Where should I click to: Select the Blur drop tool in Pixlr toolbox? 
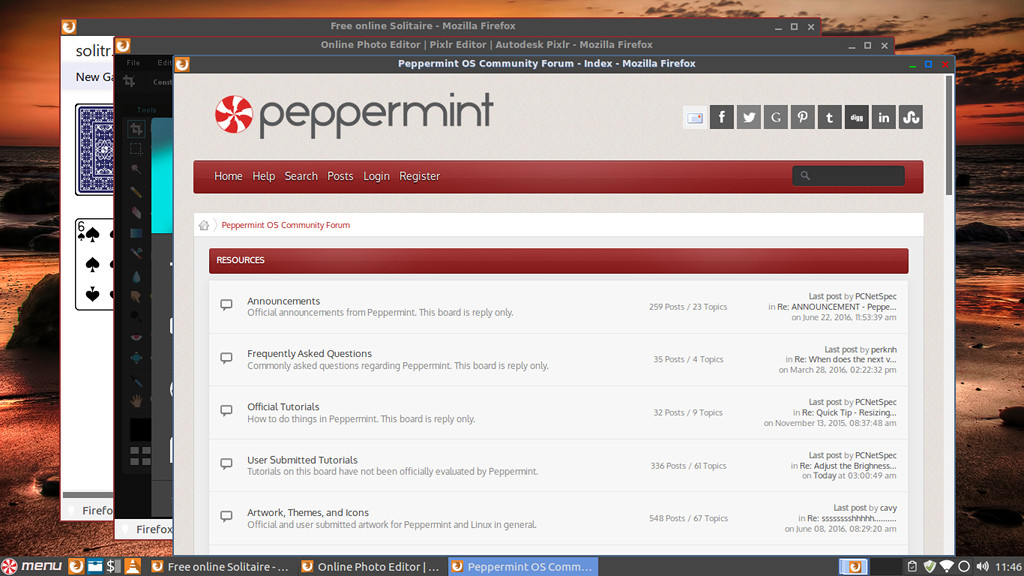pos(136,277)
